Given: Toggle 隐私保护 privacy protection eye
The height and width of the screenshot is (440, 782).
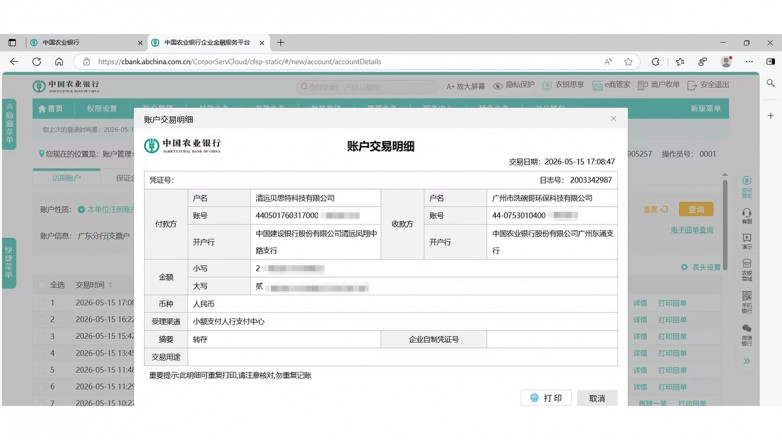Looking at the screenshot, I should 514,85.
